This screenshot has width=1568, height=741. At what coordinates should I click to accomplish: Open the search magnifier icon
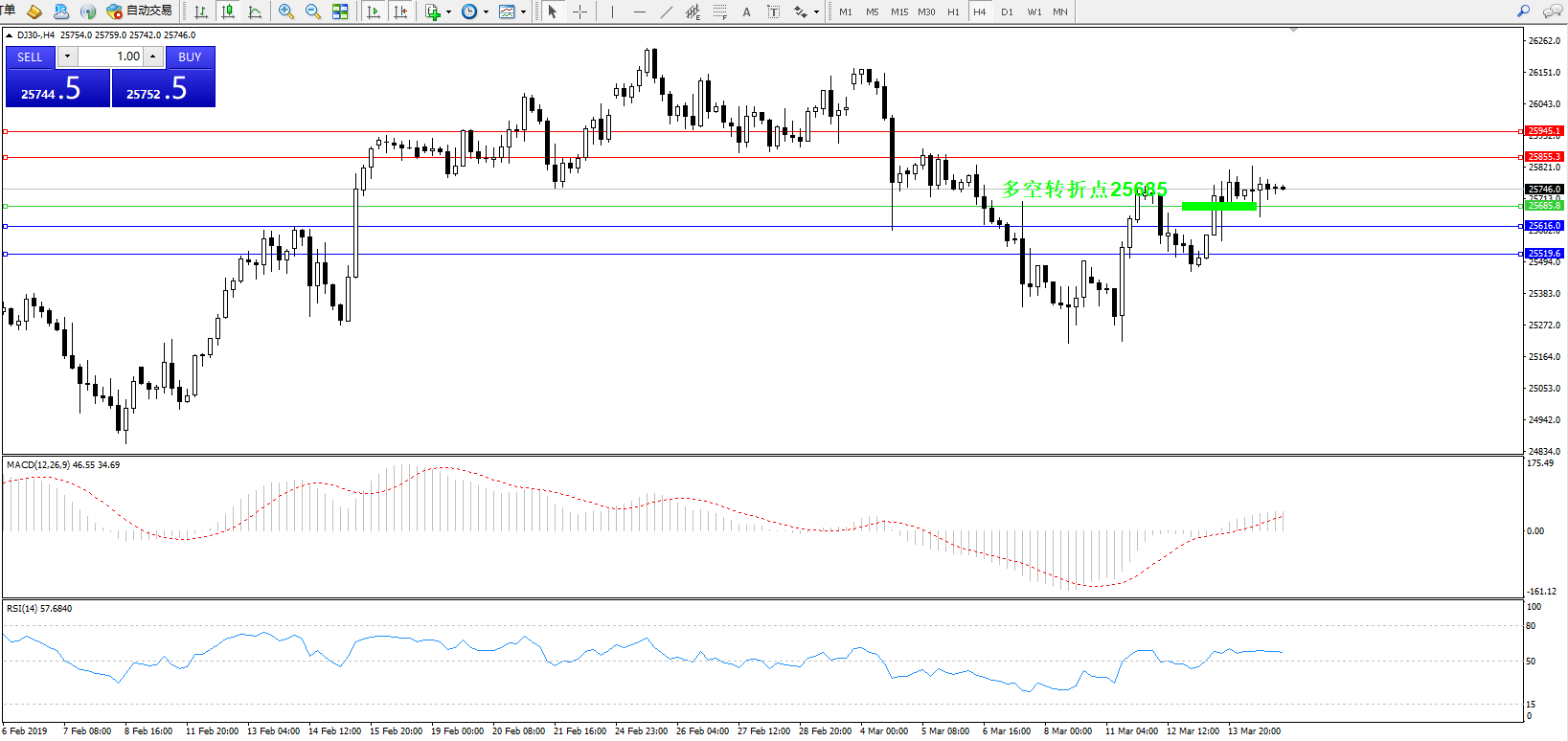(x=1523, y=11)
